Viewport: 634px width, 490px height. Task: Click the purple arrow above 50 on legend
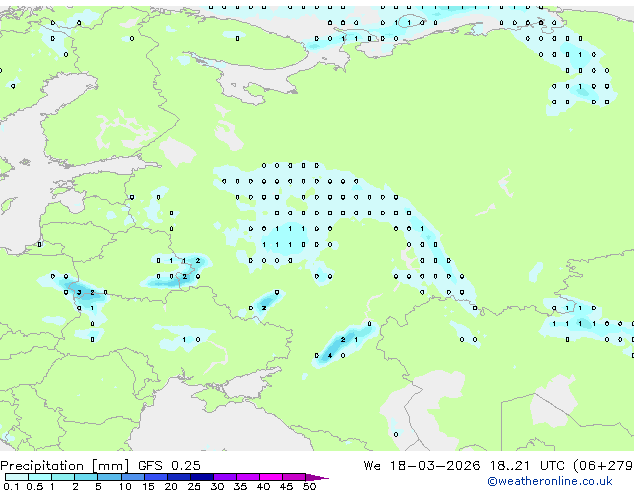point(317,477)
